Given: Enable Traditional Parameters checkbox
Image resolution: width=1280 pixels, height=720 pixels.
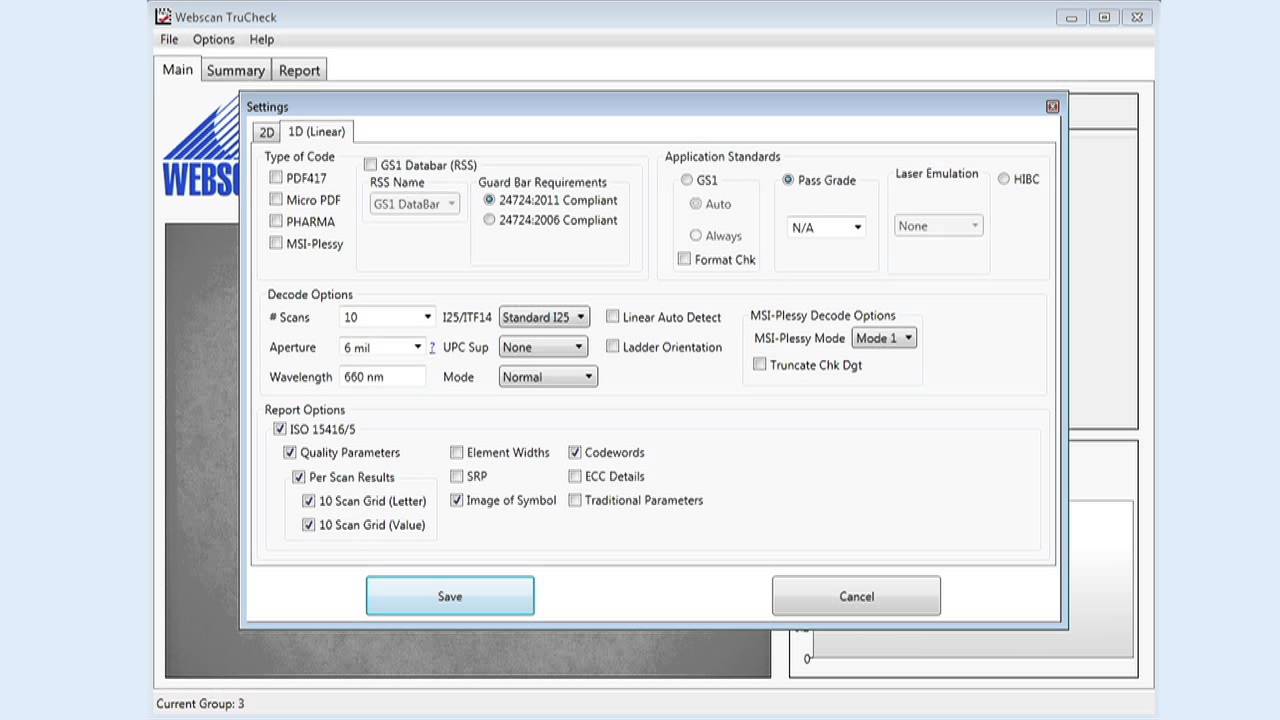Looking at the screenshot, I should tap(575, 501).
